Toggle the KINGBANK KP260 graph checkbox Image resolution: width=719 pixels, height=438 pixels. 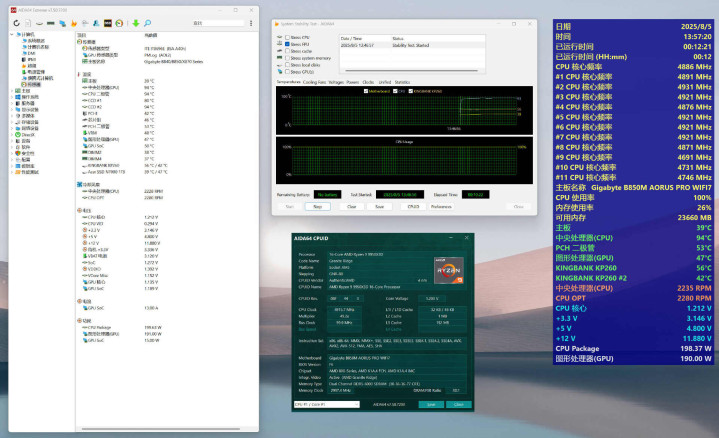pyautogui.click(x=410, y=91)
